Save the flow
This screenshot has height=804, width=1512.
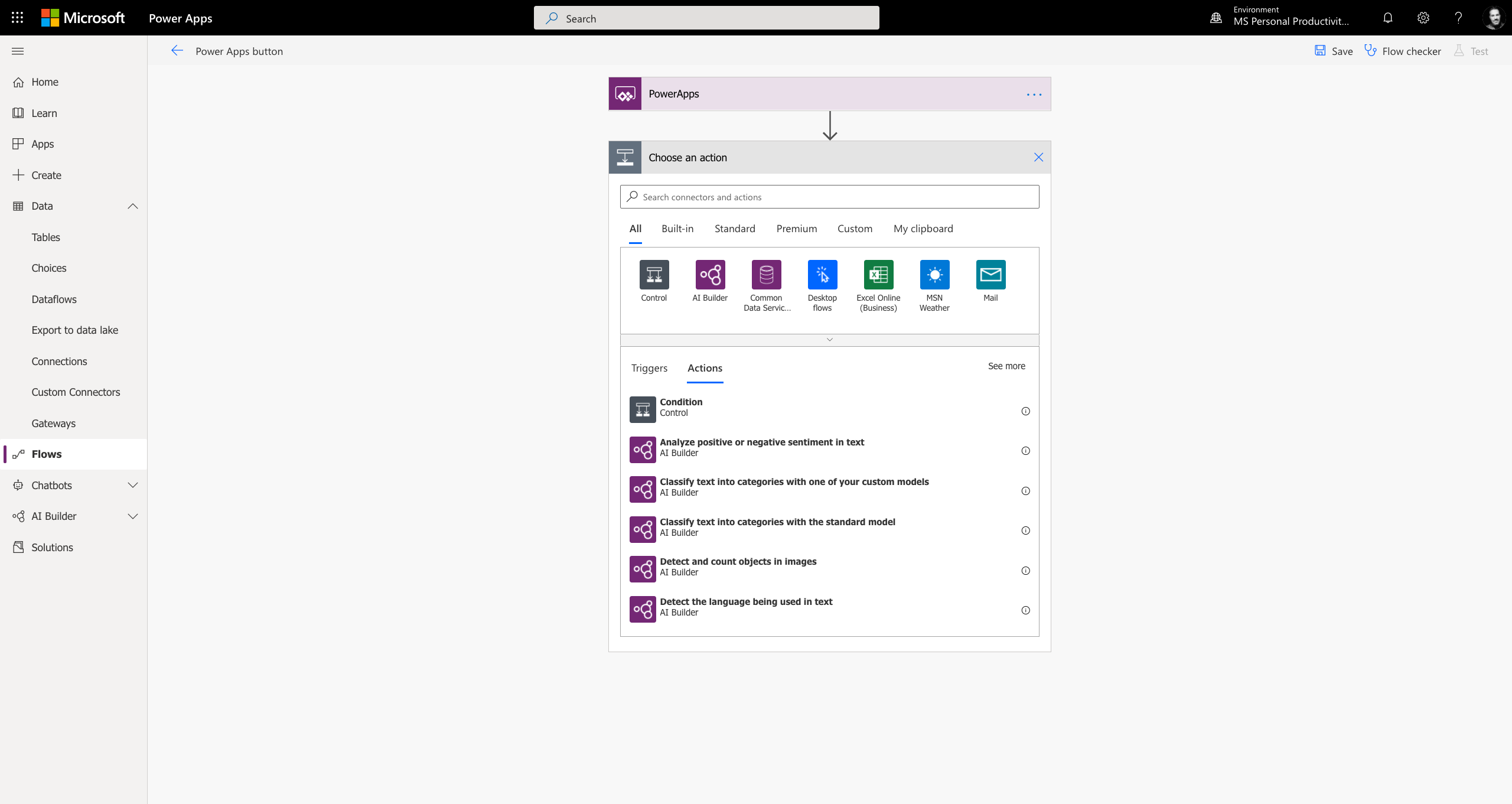[x=1334, y=51]
